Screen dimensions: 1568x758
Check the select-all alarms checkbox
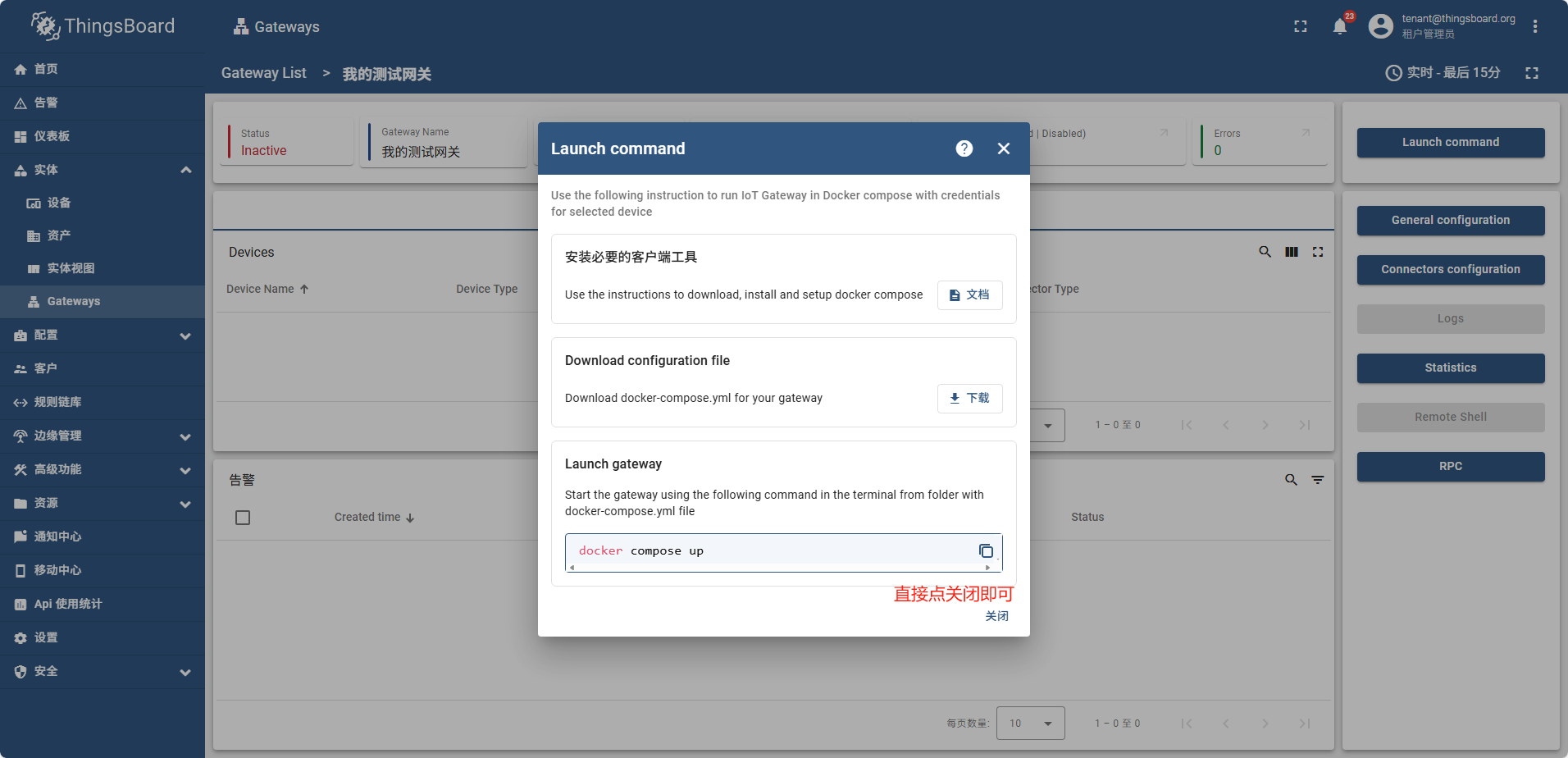coord(243,518)
